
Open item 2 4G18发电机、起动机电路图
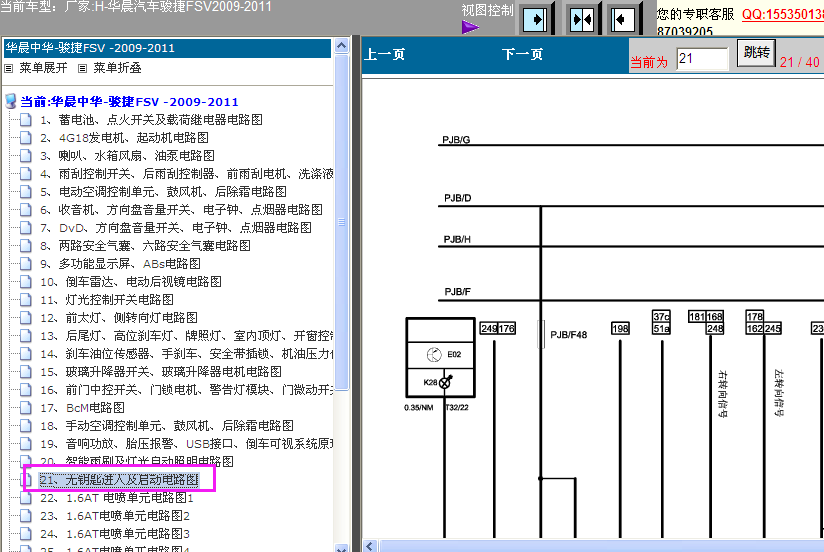[x=125, y=138]
